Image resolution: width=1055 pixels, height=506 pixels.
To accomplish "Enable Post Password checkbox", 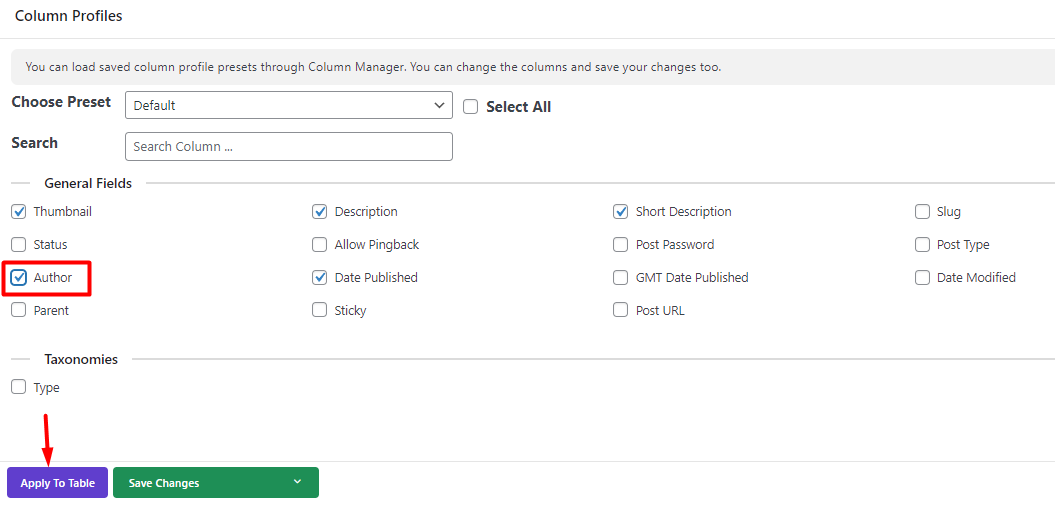I will point(620,245).
